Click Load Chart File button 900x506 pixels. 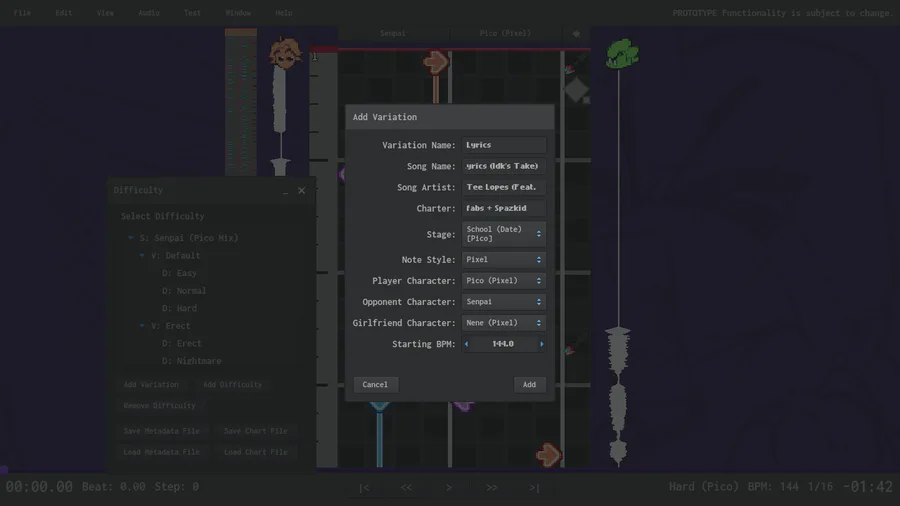(x=255, y=452)
